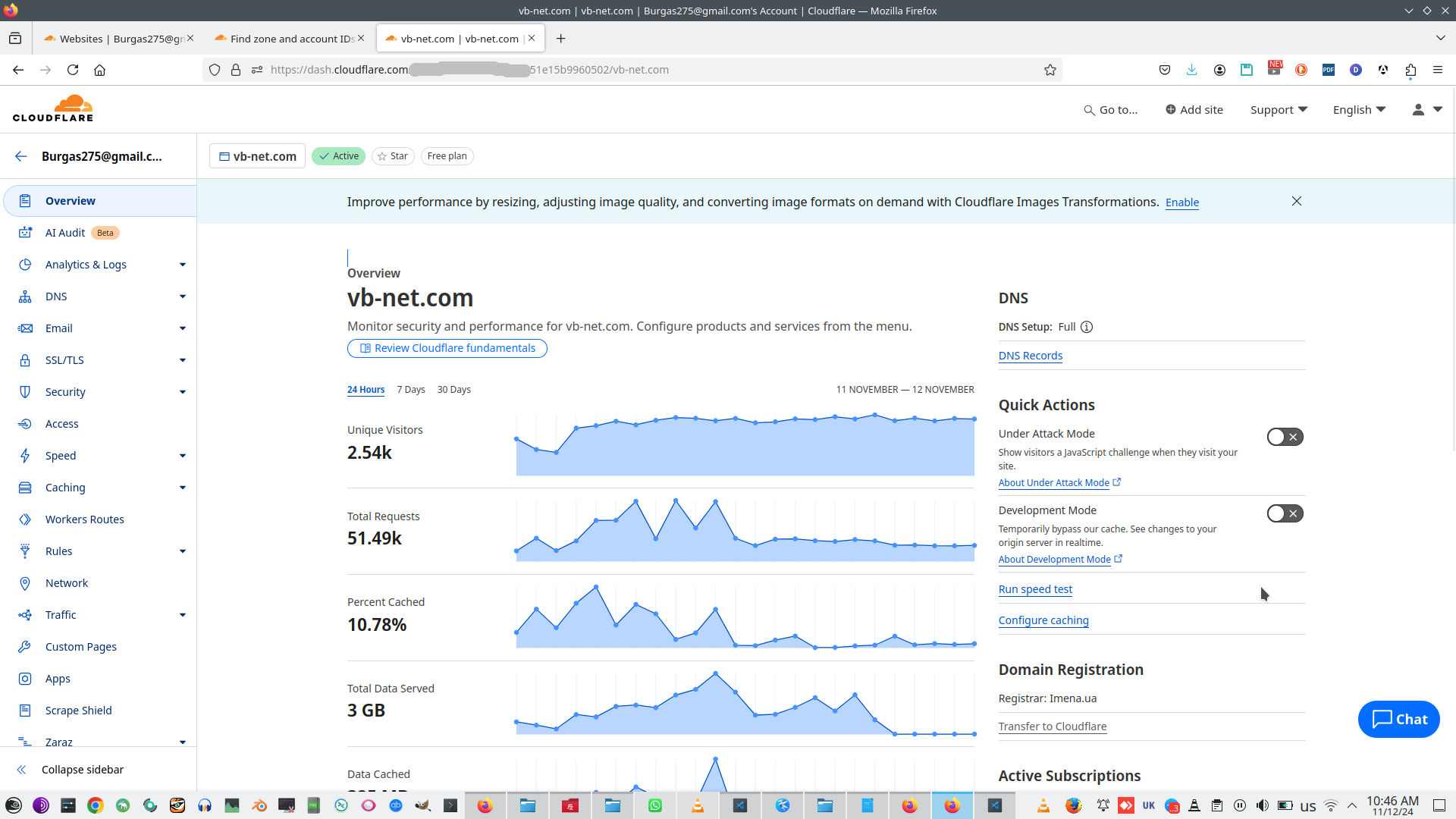The height and width of the screenshot is (819, 1456).
Task: Click the Access sidebar icon
Action: tap(25, 424)
